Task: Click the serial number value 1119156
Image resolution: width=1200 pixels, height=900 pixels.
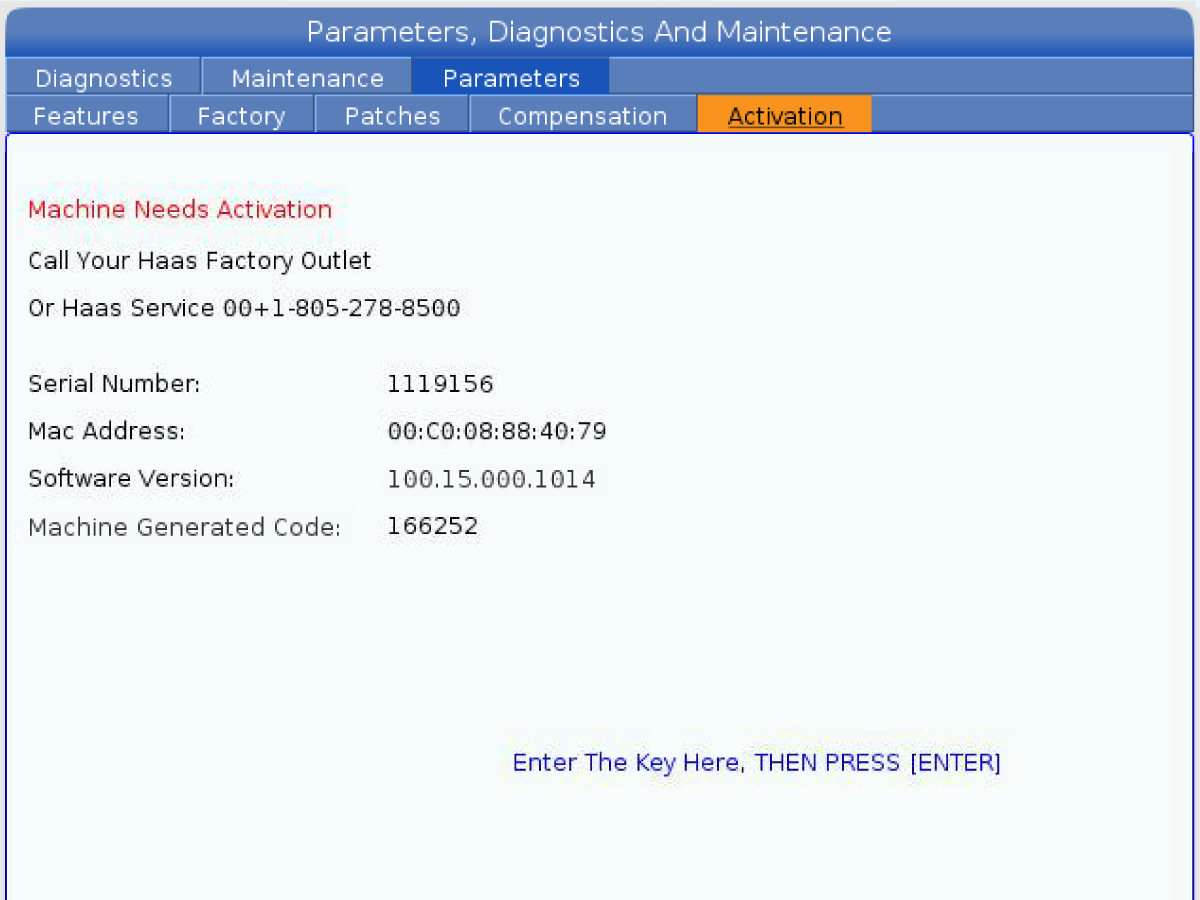Action: (x=440, y=384)
